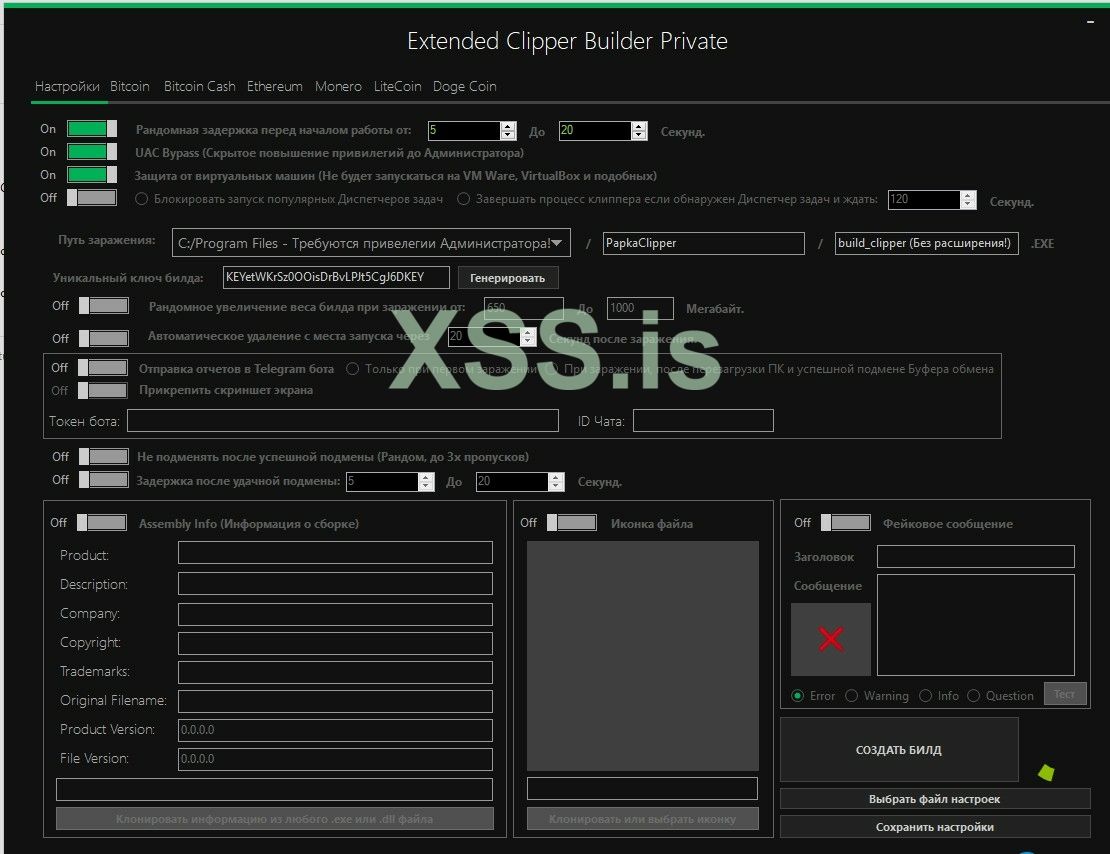
Task: Open the Monero tab
Action: pos(338,87)
